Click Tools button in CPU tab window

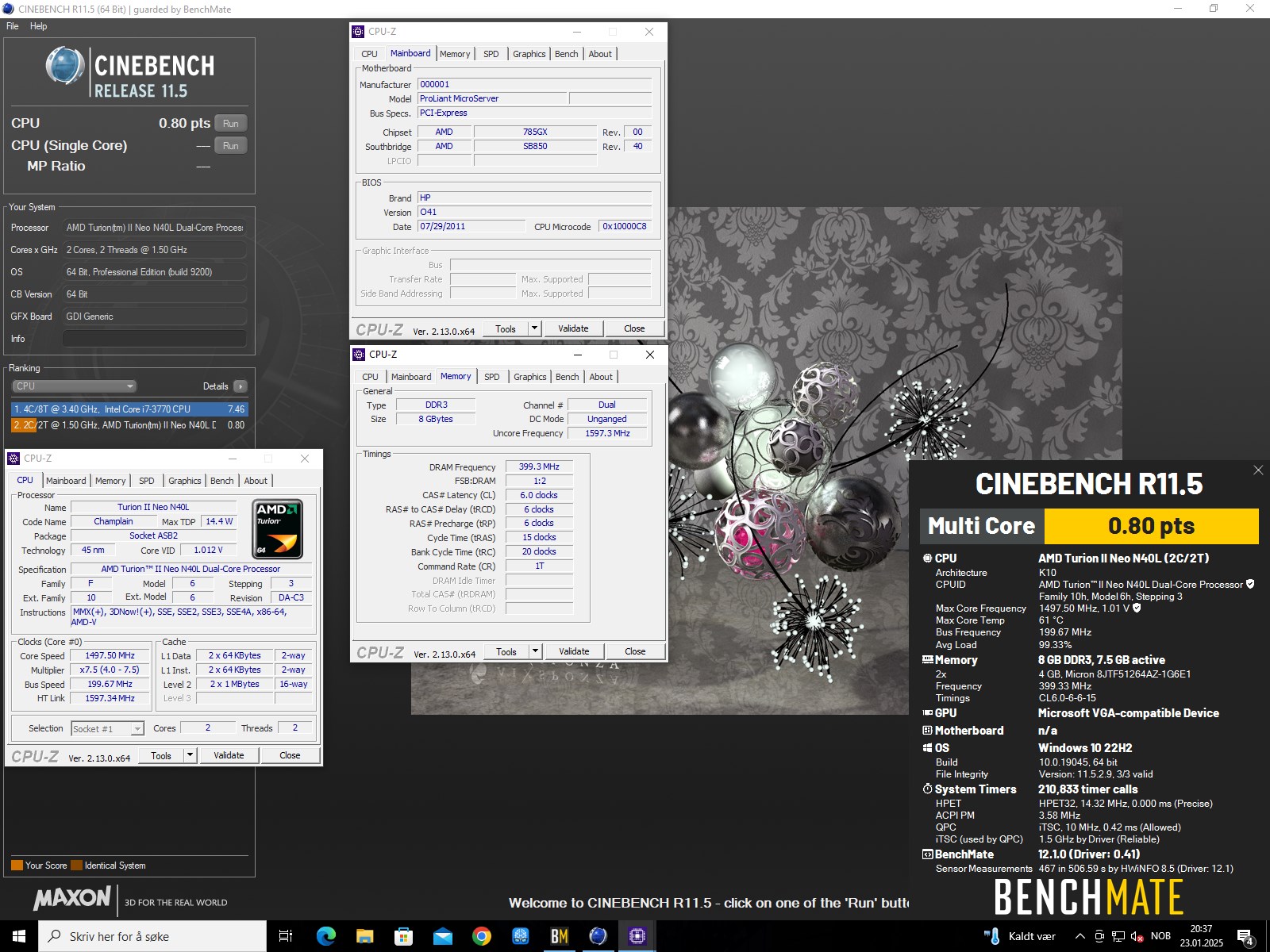(161, 755)
